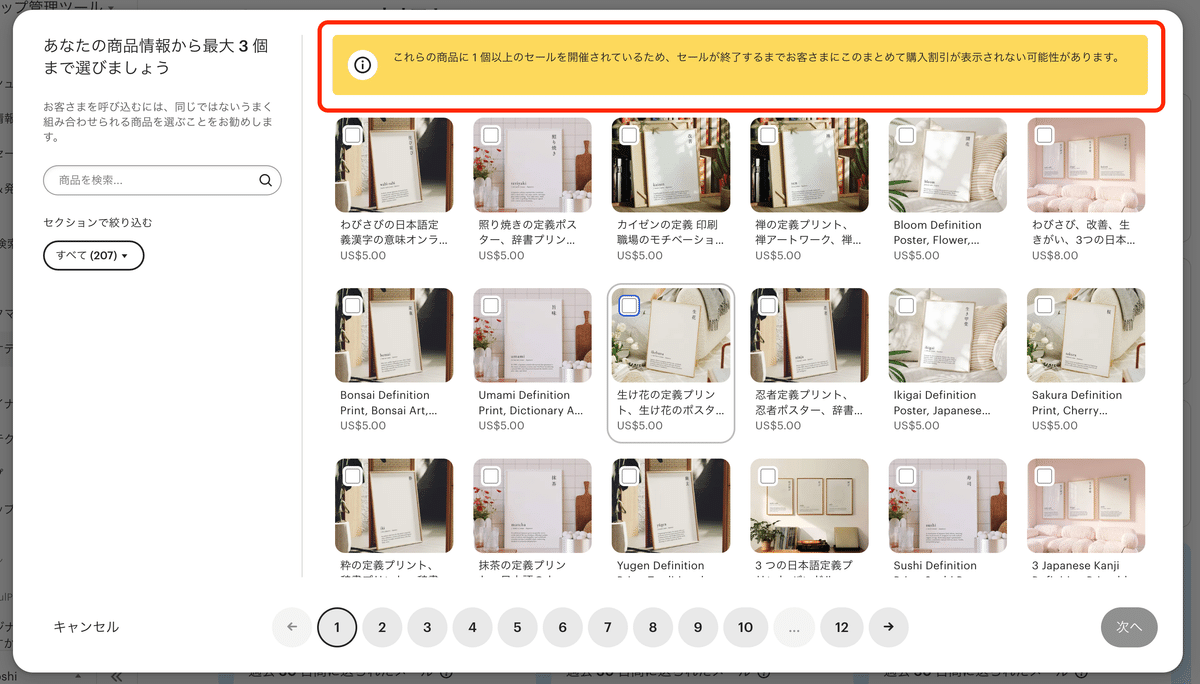Tick checkbox for 禅の定義プリント
1200x684 pixels.
point(768,135)
